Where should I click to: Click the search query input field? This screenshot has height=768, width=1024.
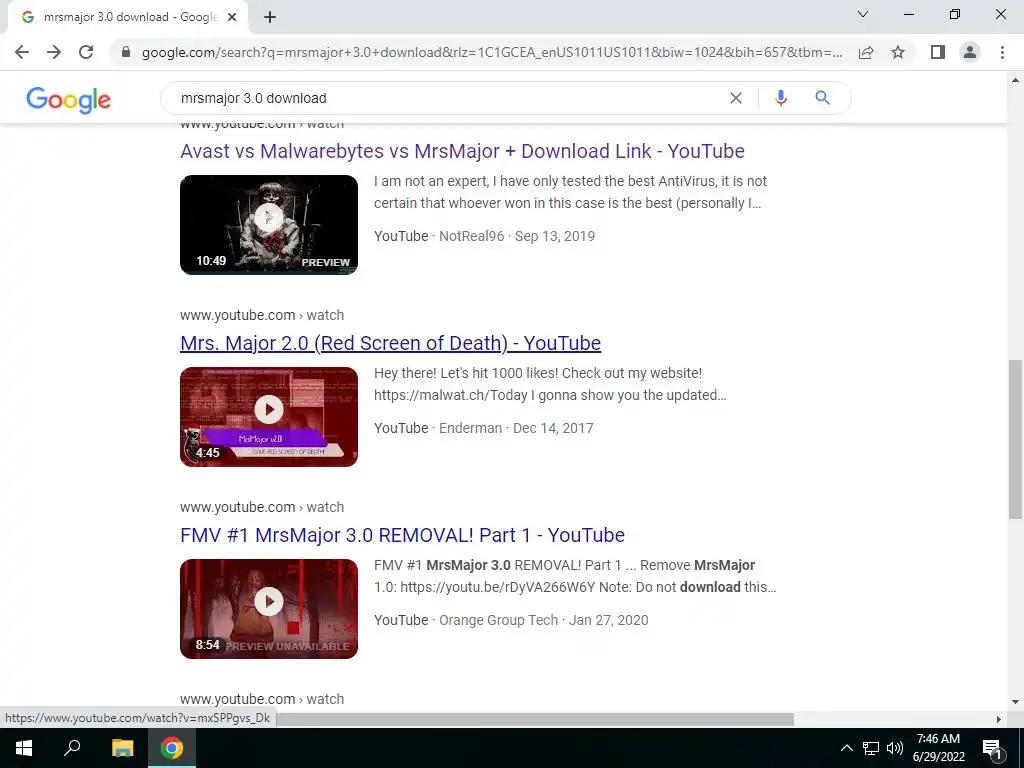pyautogui.click(x=451, y=98)
